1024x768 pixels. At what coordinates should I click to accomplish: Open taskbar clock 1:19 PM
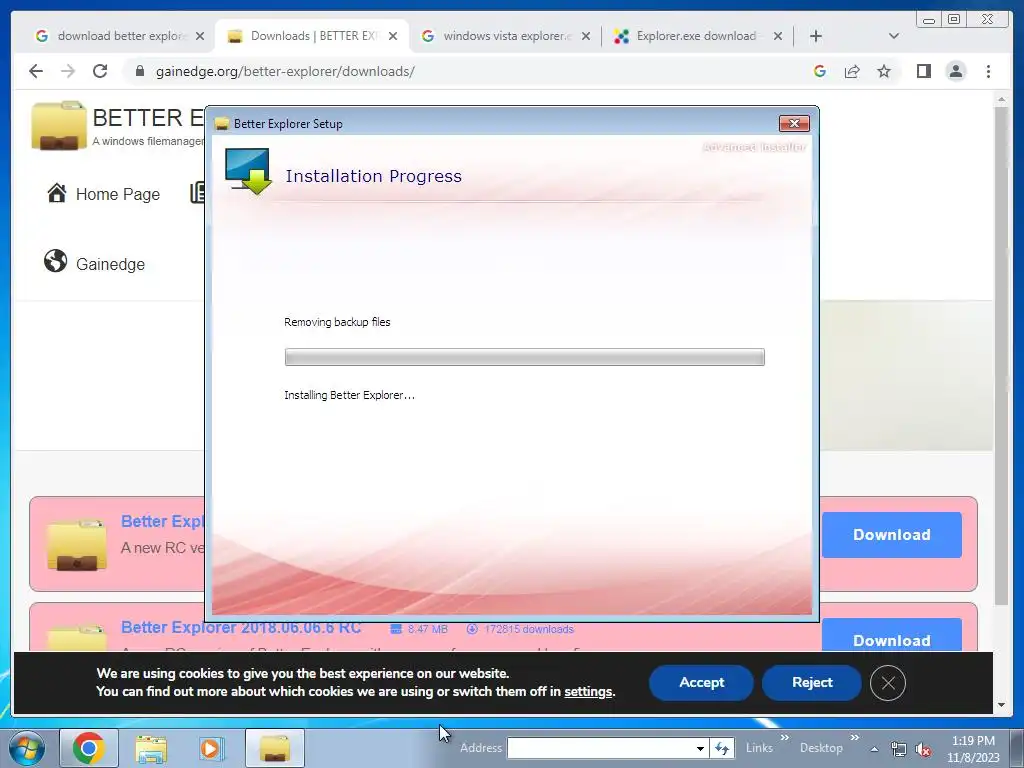pyautogui.click(x=973, y=749)
